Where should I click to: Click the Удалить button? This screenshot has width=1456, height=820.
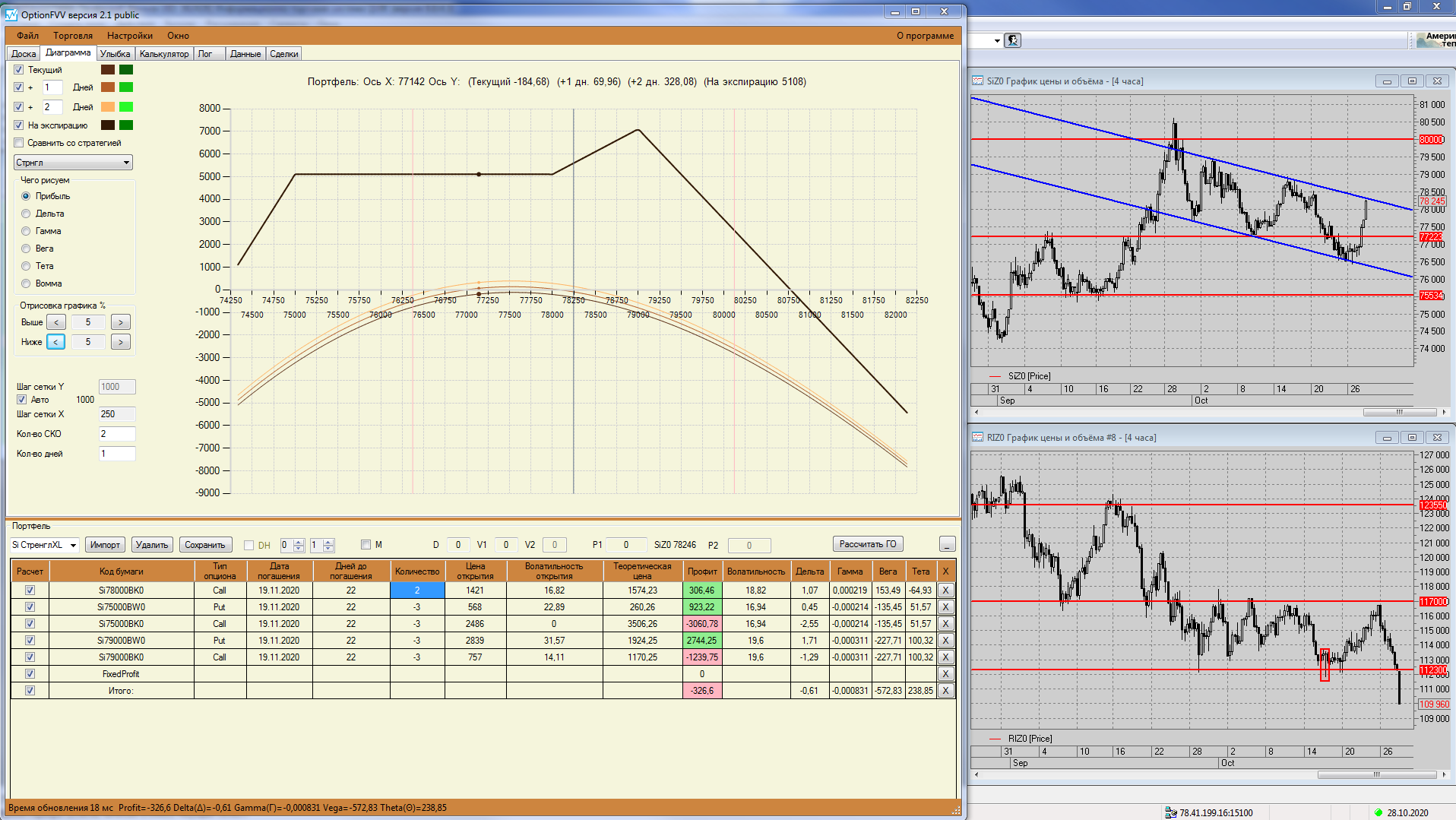pyautogui.click(x=152, y=545)
